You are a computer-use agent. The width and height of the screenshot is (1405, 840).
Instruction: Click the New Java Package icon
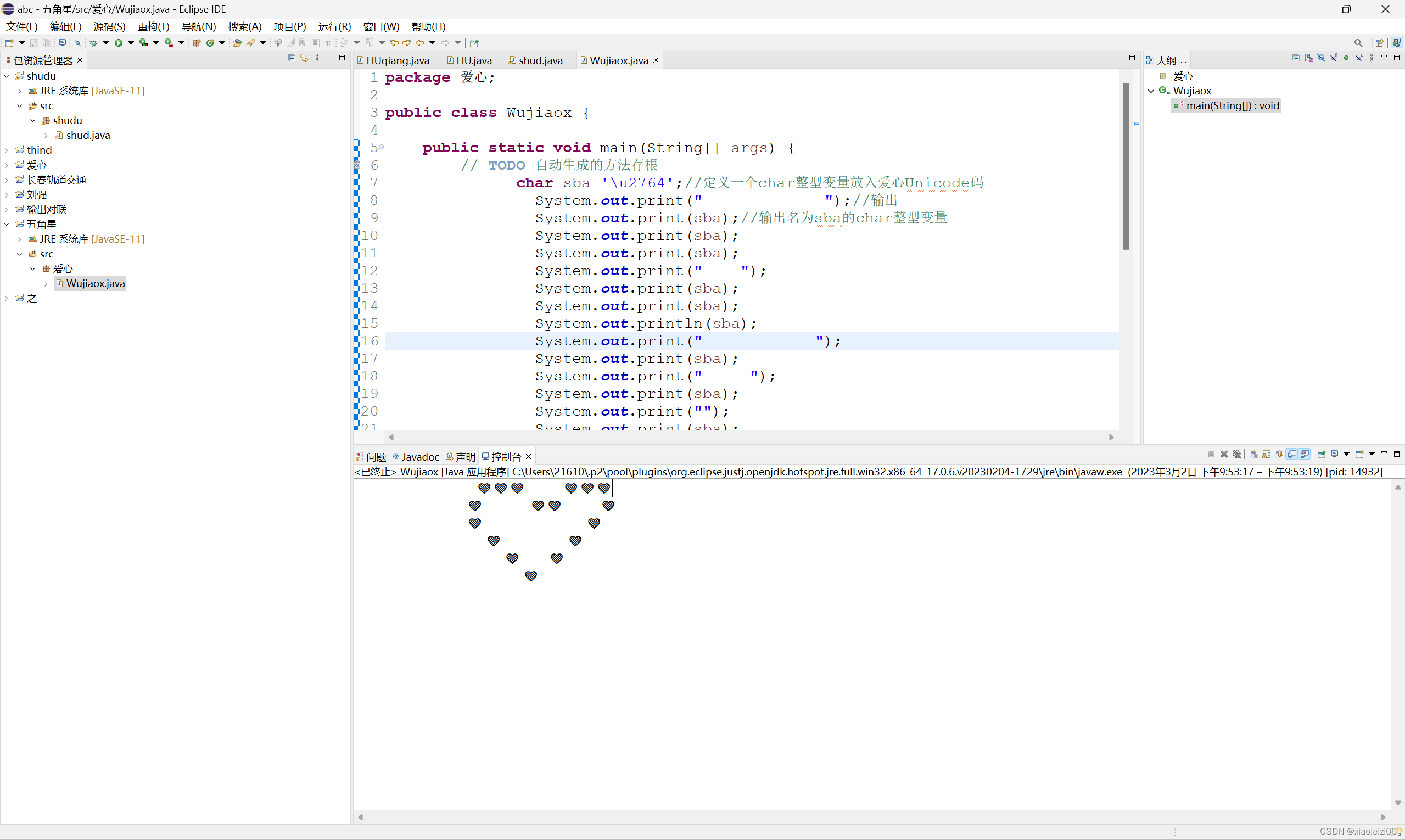(x=197, y=43)
